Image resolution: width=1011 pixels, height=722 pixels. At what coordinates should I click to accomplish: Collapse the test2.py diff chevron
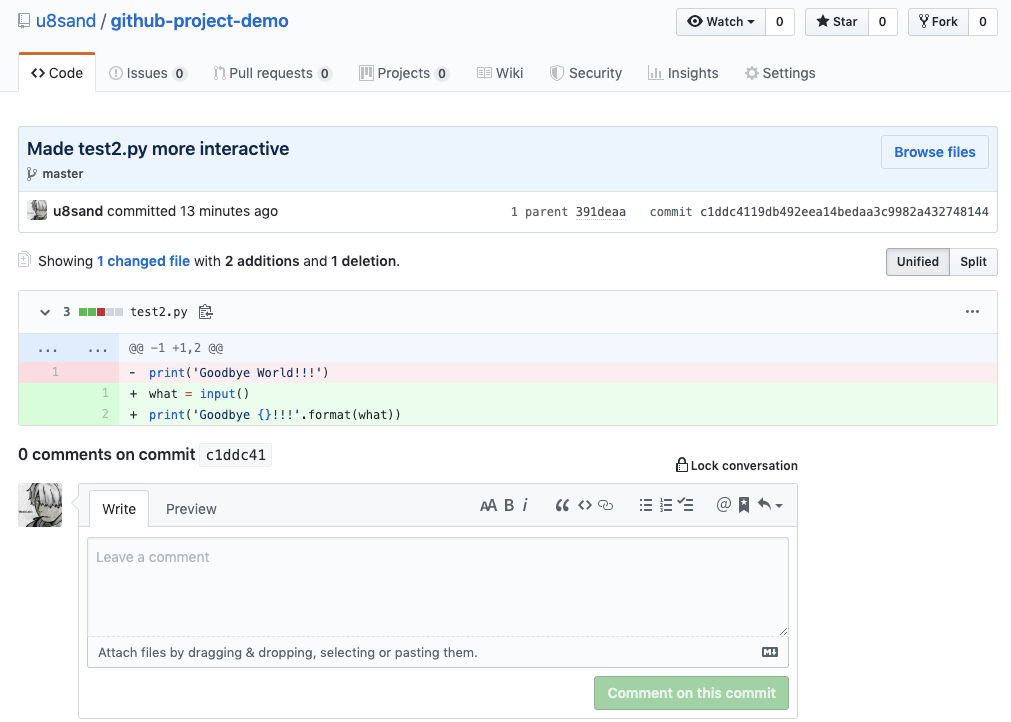[45, 312]
